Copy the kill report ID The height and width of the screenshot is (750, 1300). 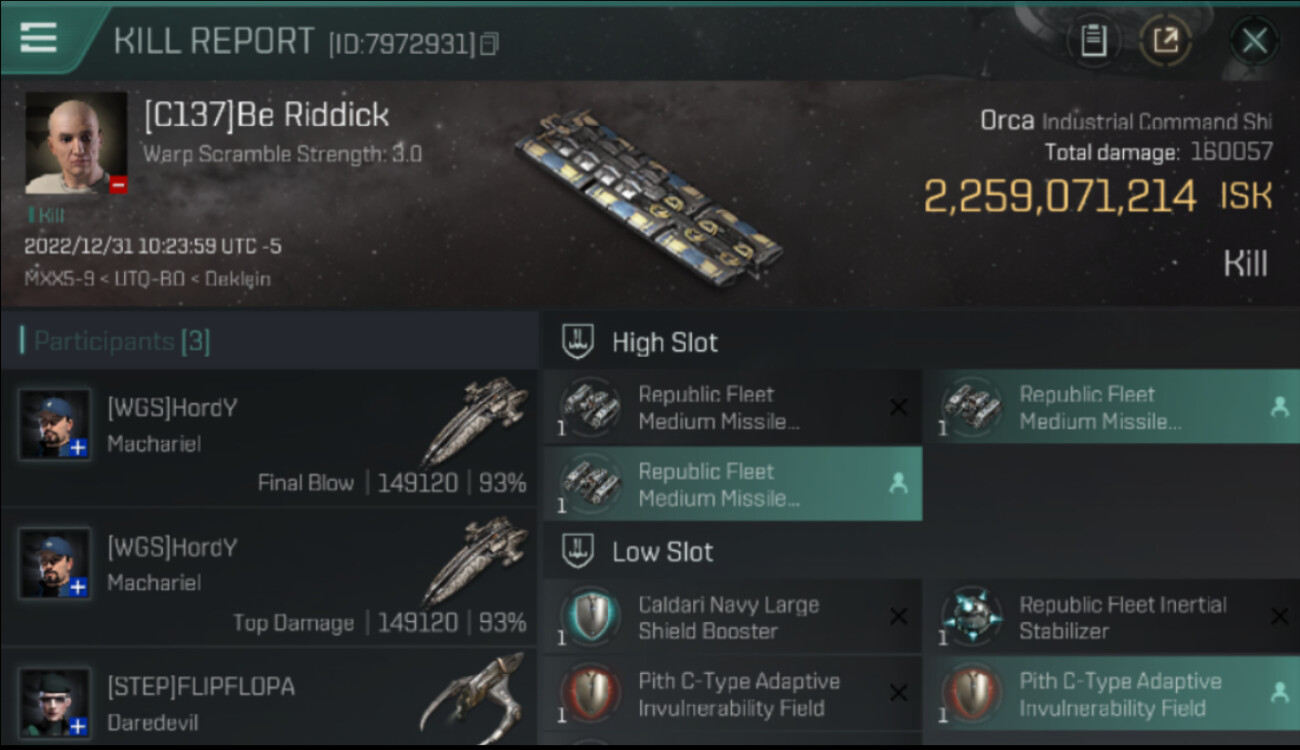489,44
